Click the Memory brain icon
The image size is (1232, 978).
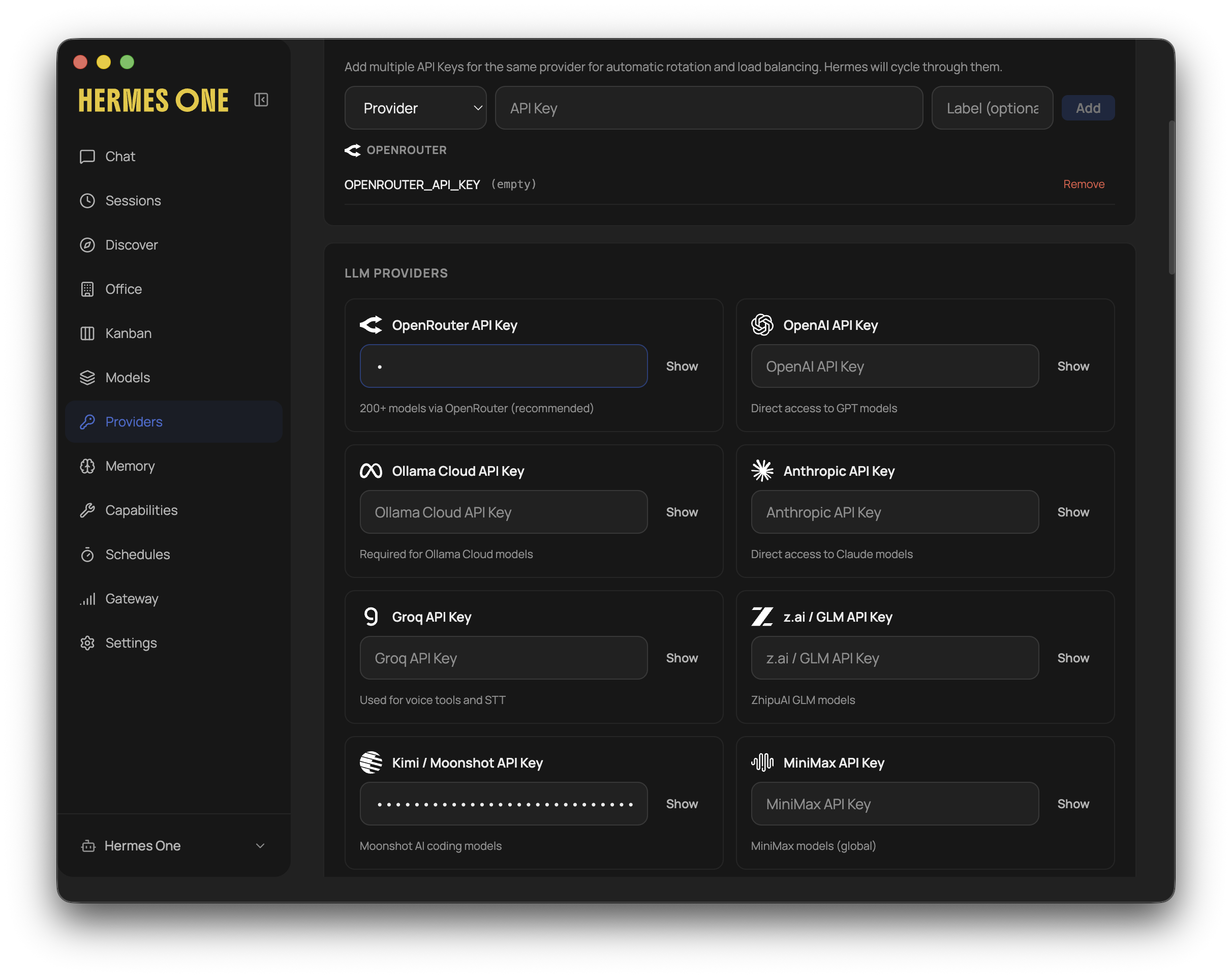[87, 467]
